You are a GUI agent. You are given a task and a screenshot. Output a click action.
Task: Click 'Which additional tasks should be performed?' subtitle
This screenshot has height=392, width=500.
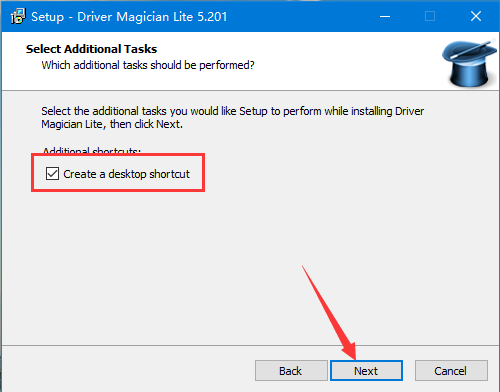coord(148,65)
